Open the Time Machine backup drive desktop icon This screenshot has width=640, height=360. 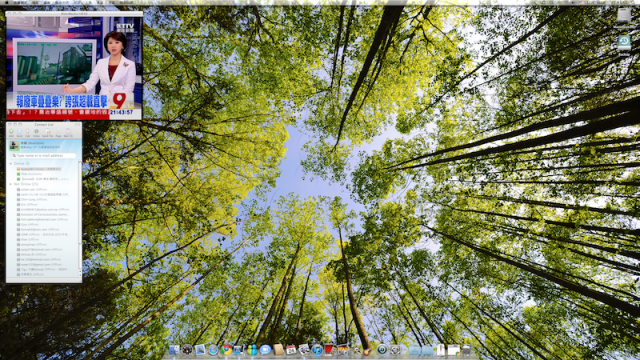coord(624,42)
